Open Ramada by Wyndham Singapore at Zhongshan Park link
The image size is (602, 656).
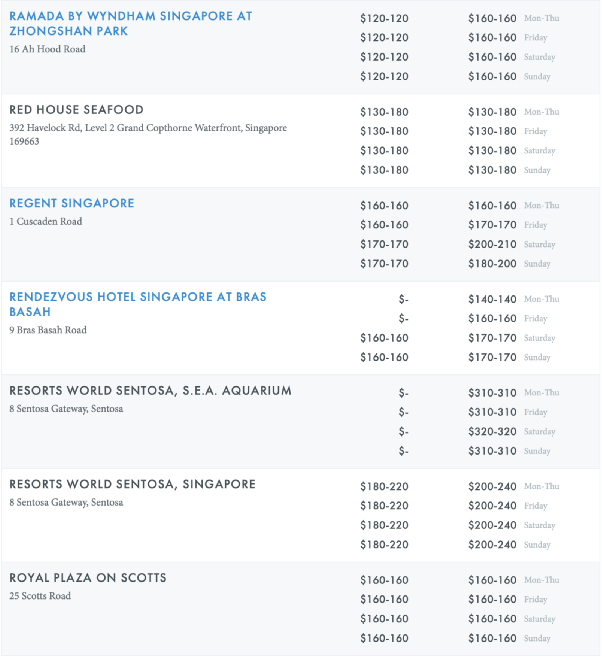coord(130,24)
